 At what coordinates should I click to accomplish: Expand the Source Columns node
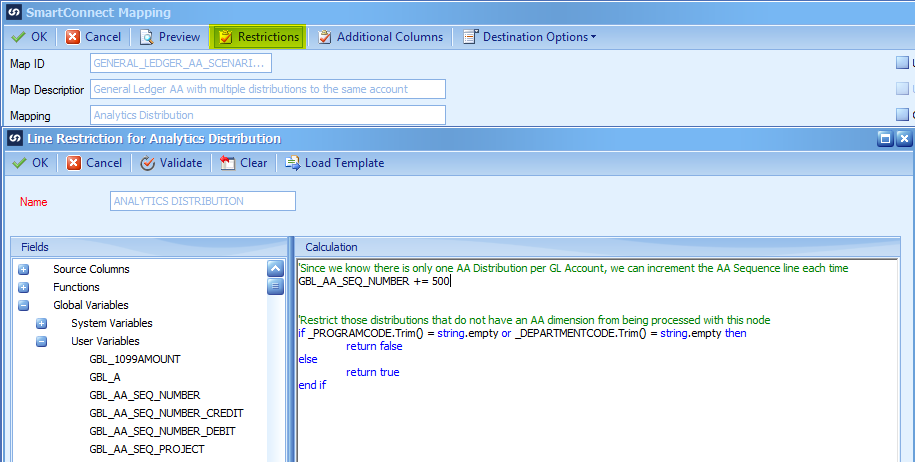click(23, 270)
